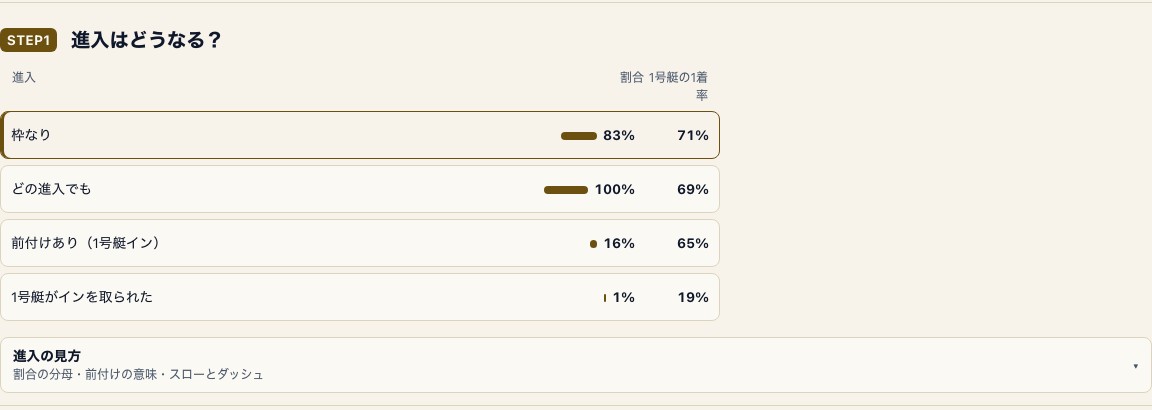Click the 69% win rate value
This screenshot has height=410, width=1152.
tap(693, 190)
